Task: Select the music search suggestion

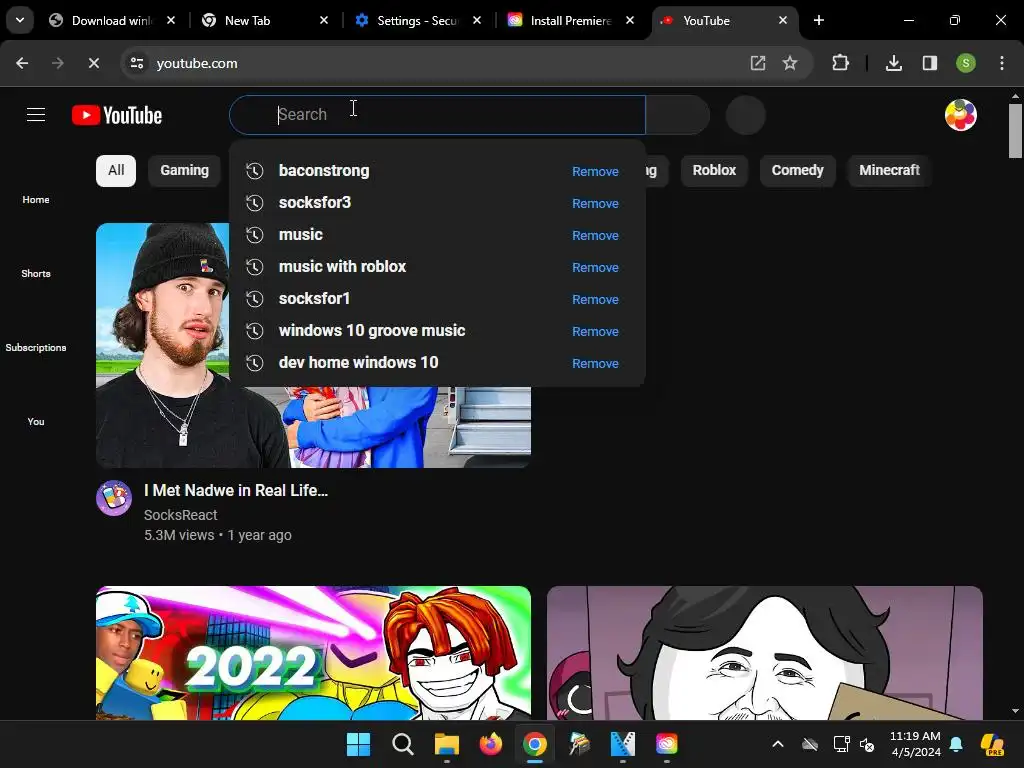Action: coord(437,234)
